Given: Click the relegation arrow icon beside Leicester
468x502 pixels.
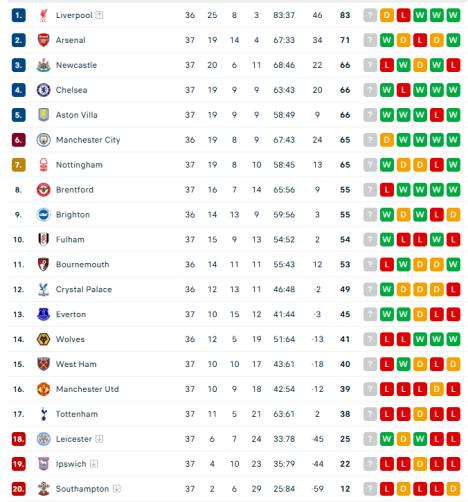Looking at the screenshot, I should [99, 439].
